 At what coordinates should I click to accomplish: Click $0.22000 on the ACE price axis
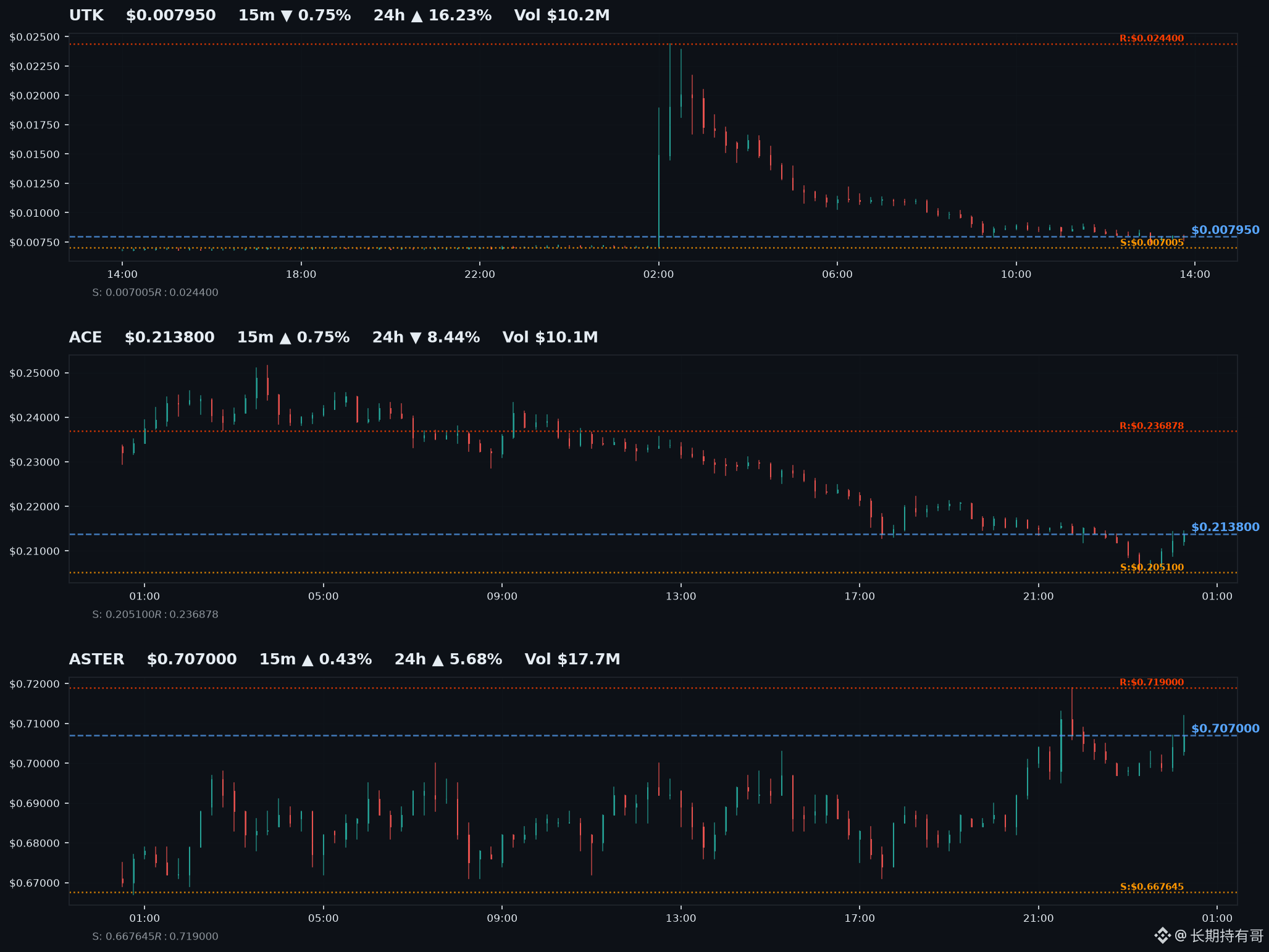35,507
